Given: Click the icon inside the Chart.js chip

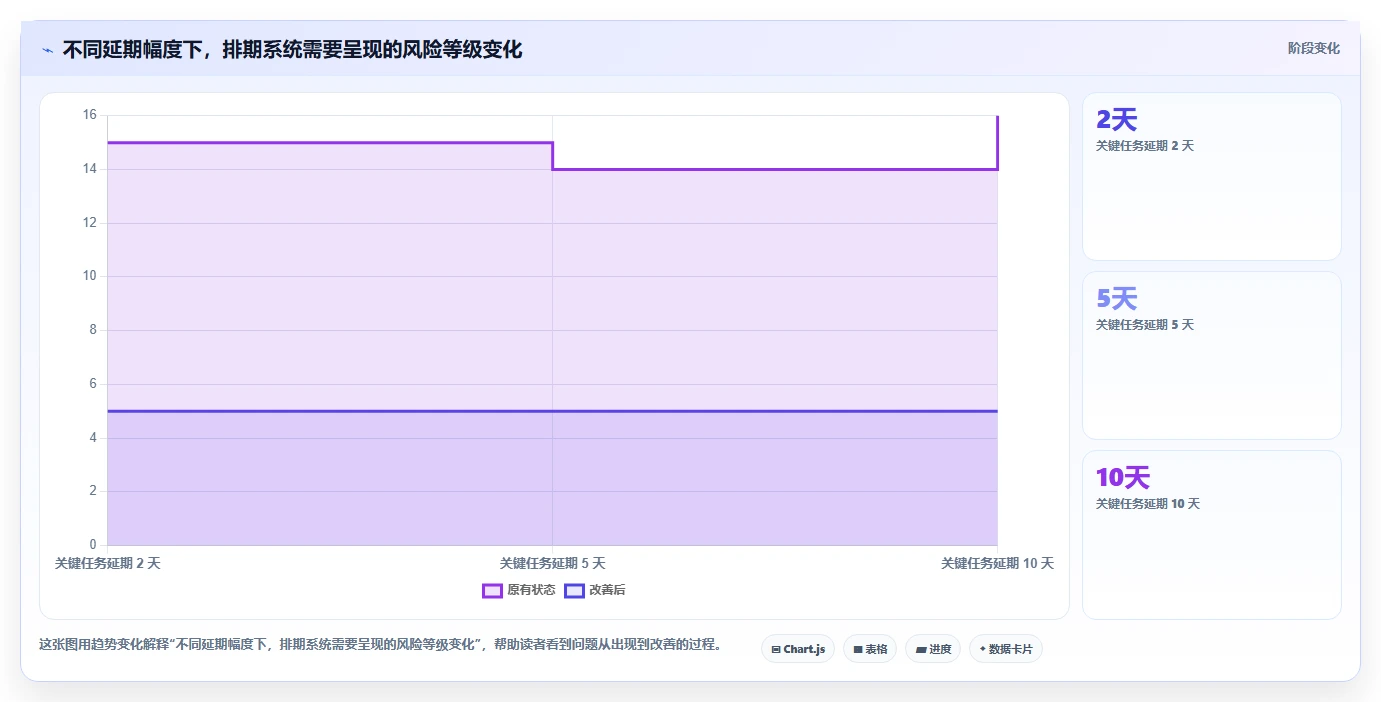Looking at the screenshot, I should 776,650.
